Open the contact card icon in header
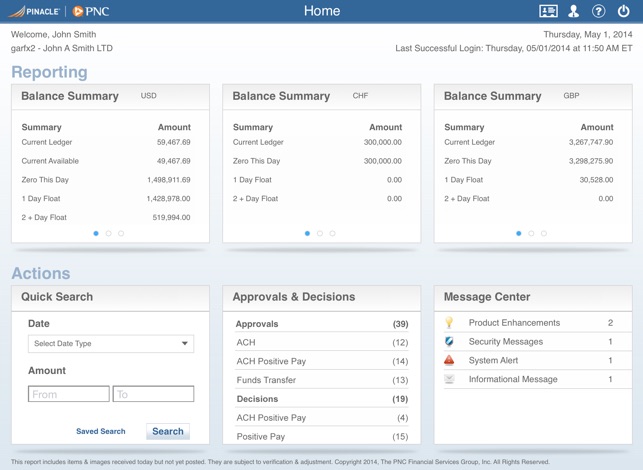This screenshot has height=470, width=643. (x=548, y=12)
